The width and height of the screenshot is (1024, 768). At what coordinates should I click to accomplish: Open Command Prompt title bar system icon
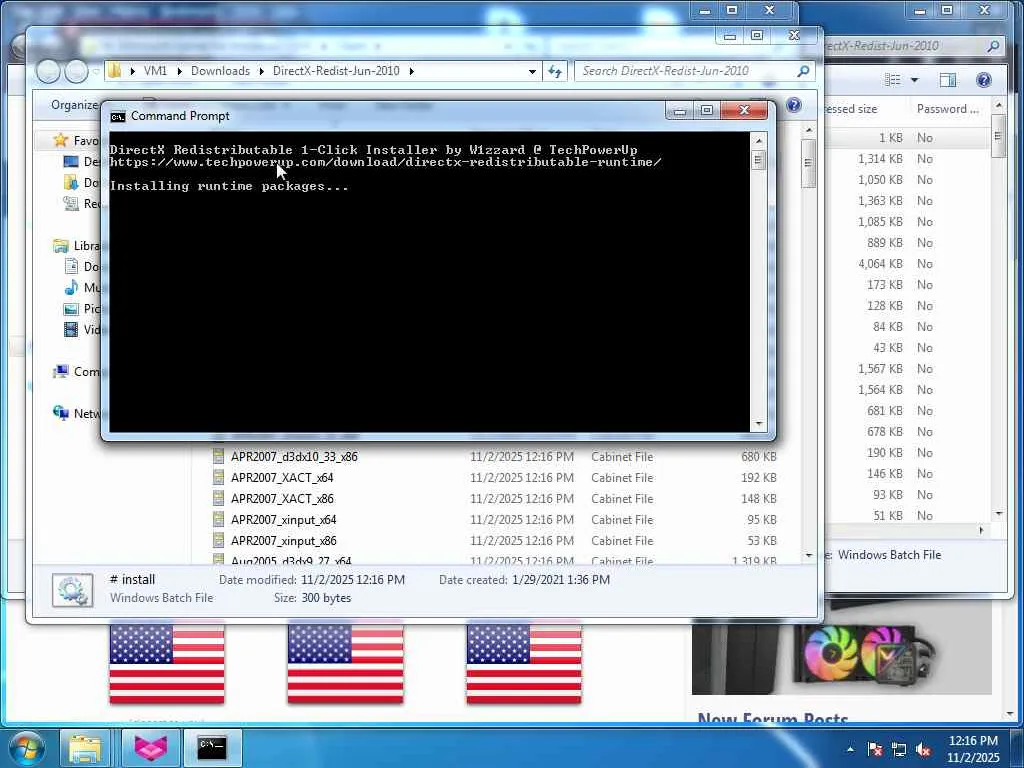pyautogui.click(x=118, y=116)
